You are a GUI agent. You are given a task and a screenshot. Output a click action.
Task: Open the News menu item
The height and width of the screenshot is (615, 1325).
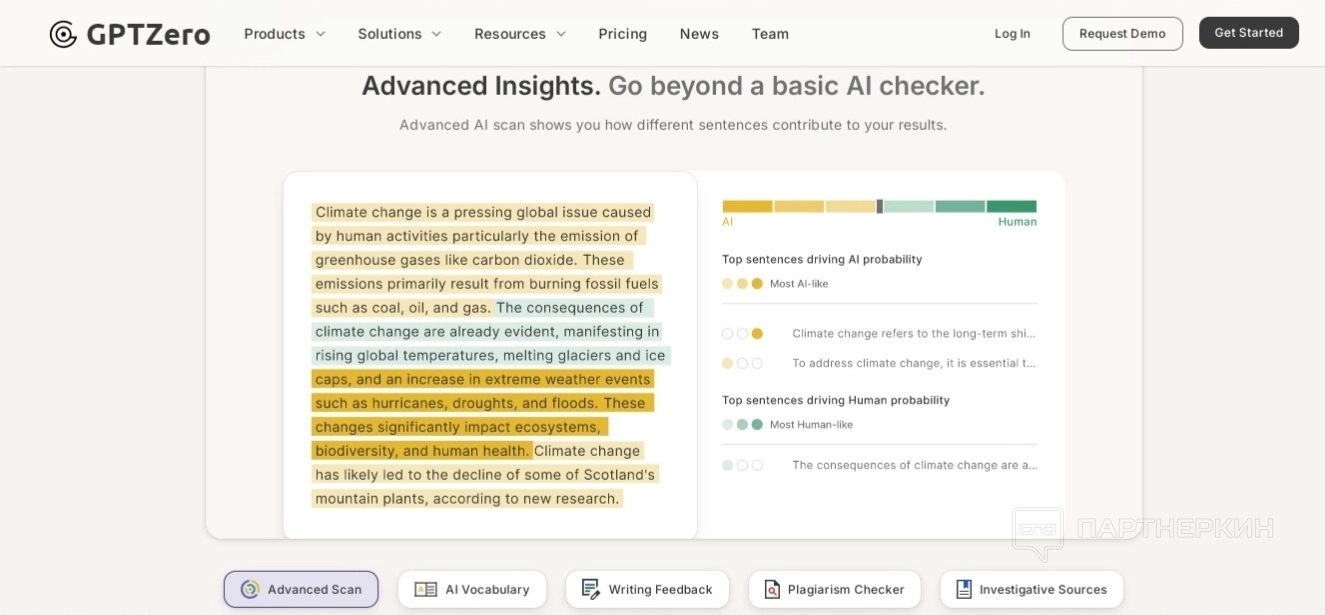699,34
